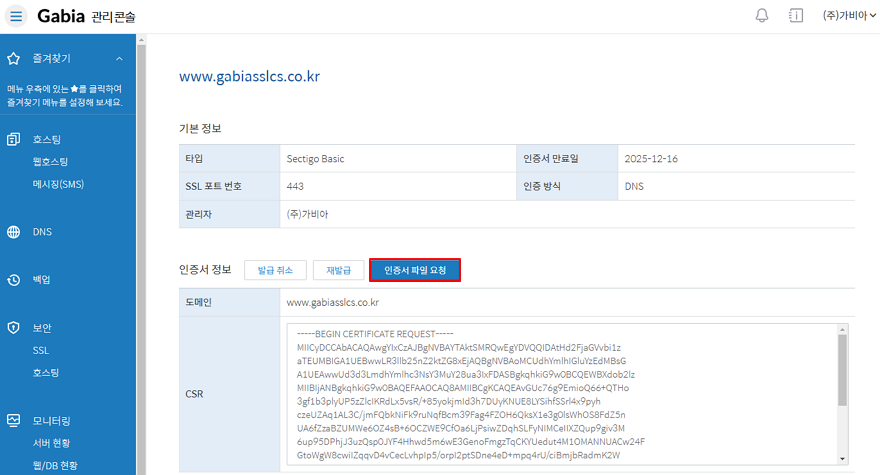Viewport: 880px width, 475px height.
Task: Click the CSR box scrollbar thumb
Action: (842, 370)
